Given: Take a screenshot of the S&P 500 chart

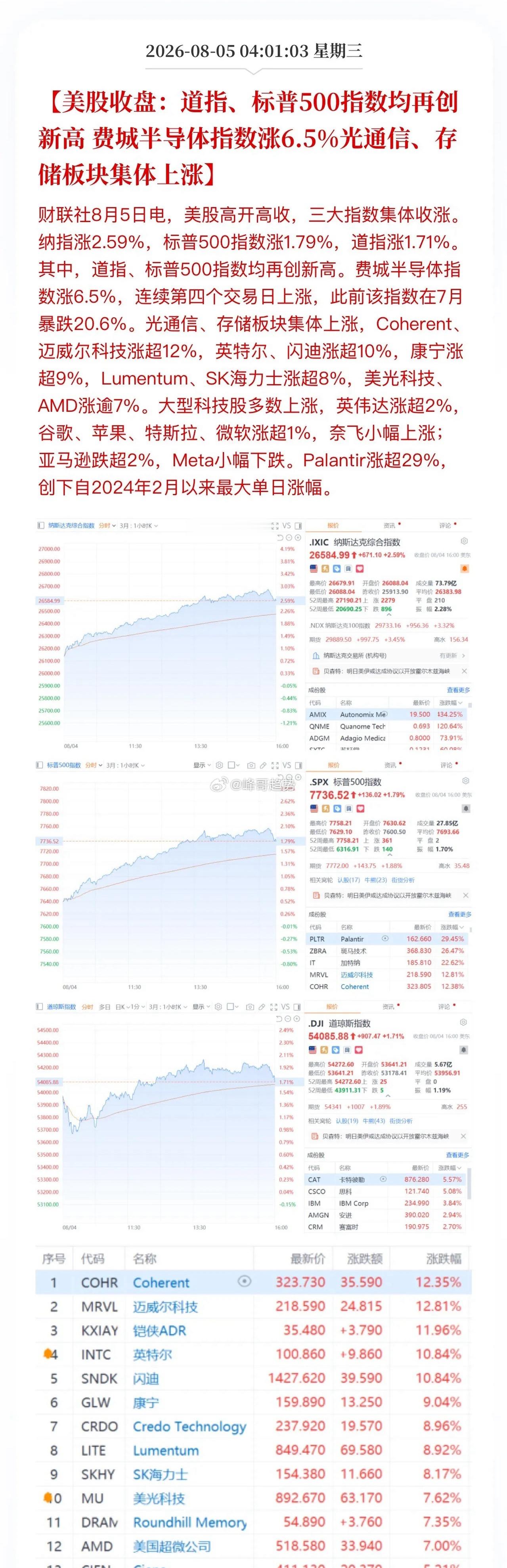Looking at the screenshot, I should point(251,765).
